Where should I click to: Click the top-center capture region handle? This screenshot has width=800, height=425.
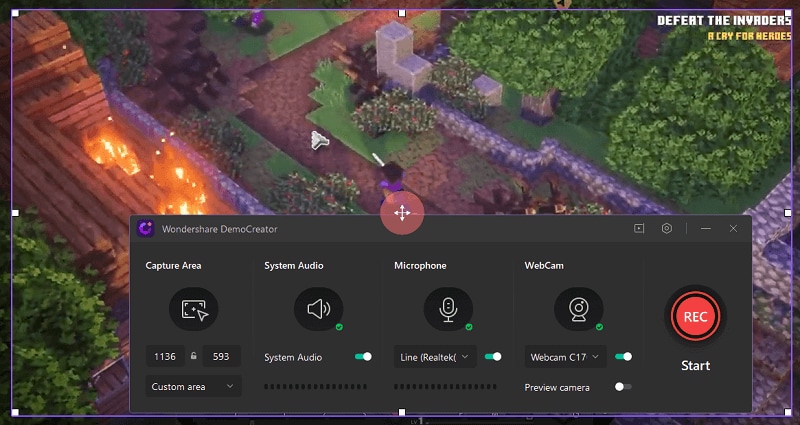pyautogui.click(x=402, y=13)
